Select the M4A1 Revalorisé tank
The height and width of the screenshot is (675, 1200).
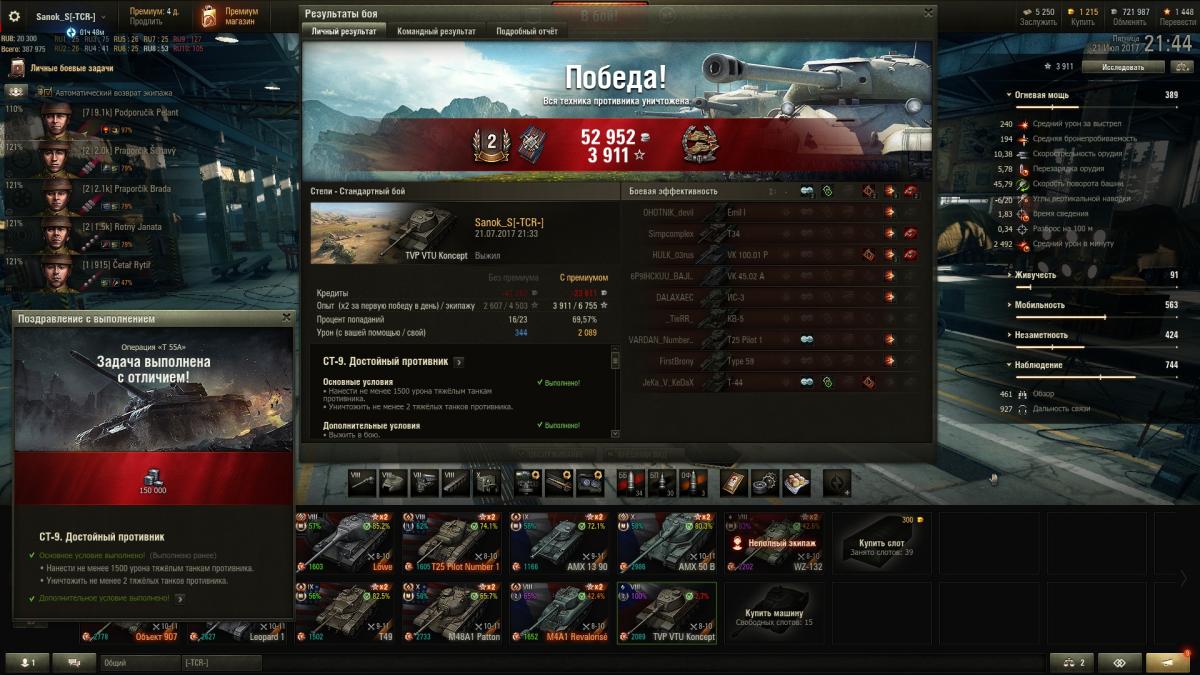click(x=559, y=613)
